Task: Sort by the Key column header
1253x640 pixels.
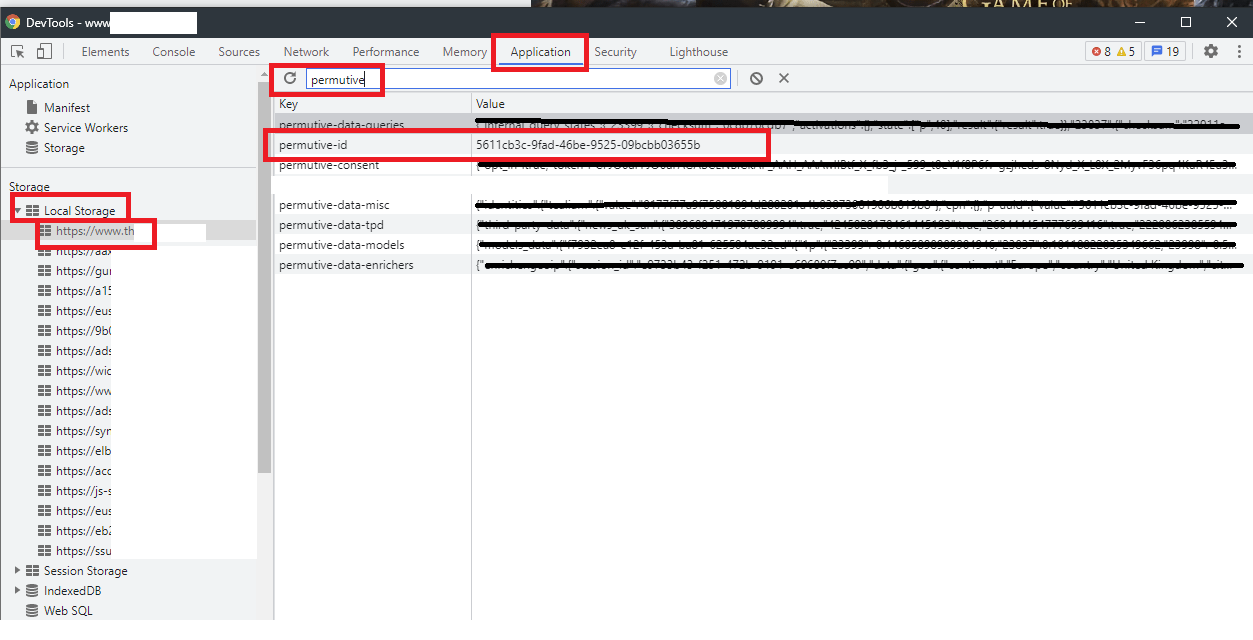Action: coord(372,104)
